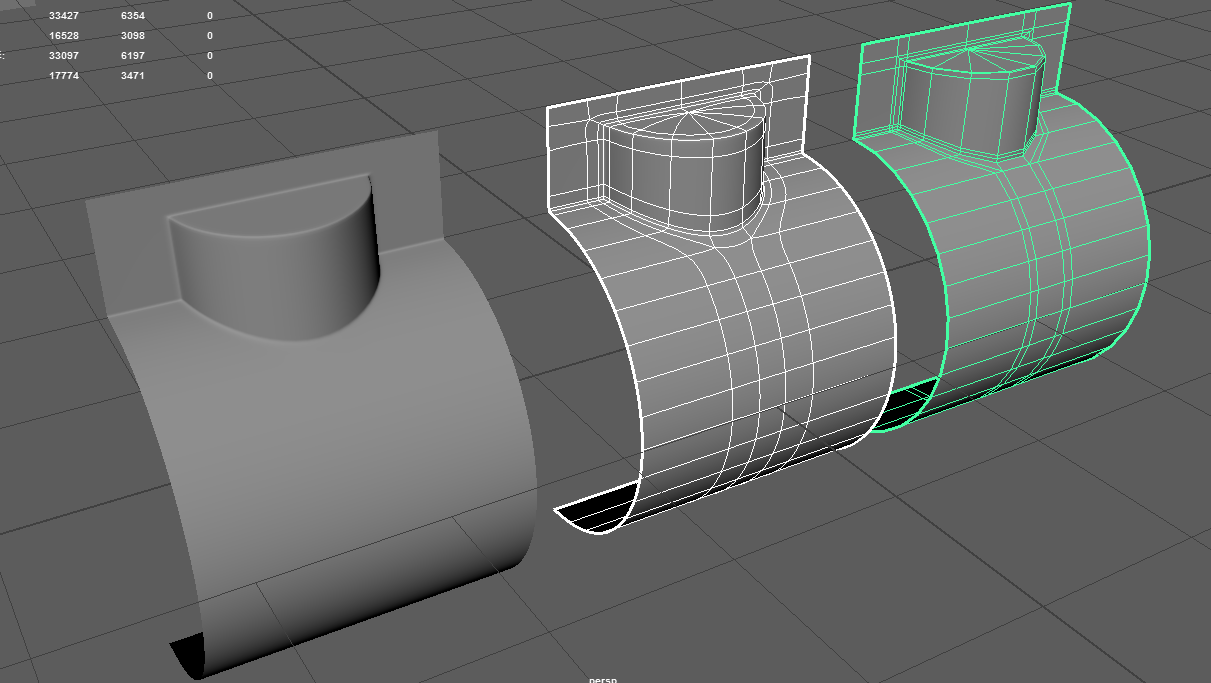Click the value 3098 in the HUD
The width and height of the screenshot is (1211, 683).
pos(133,36)
